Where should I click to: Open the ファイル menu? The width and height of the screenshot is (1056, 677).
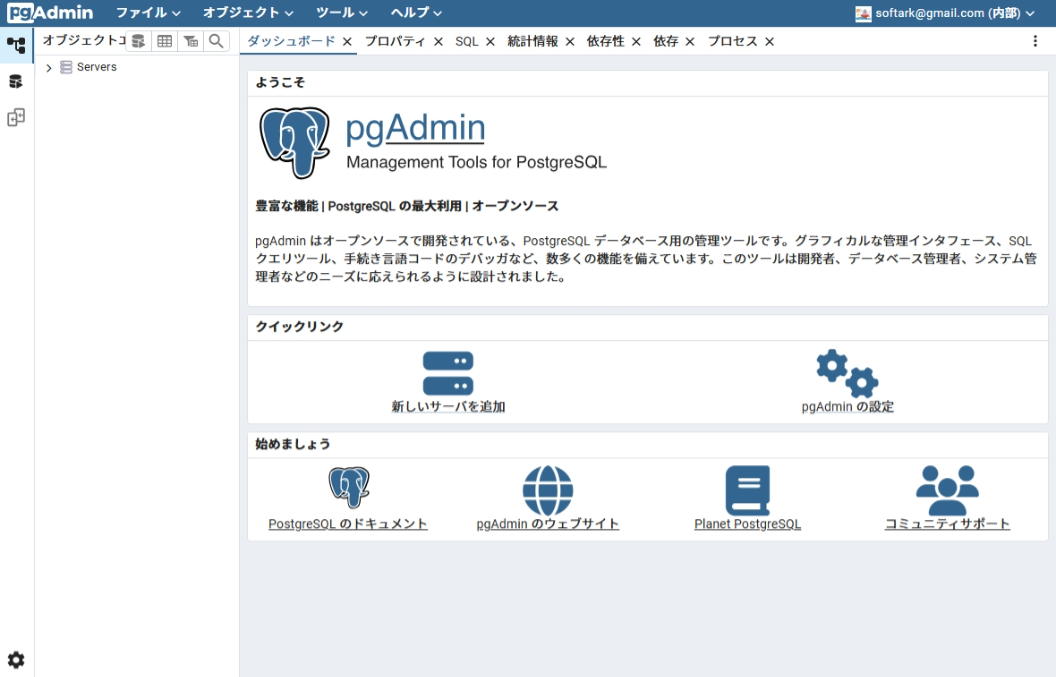148,13
